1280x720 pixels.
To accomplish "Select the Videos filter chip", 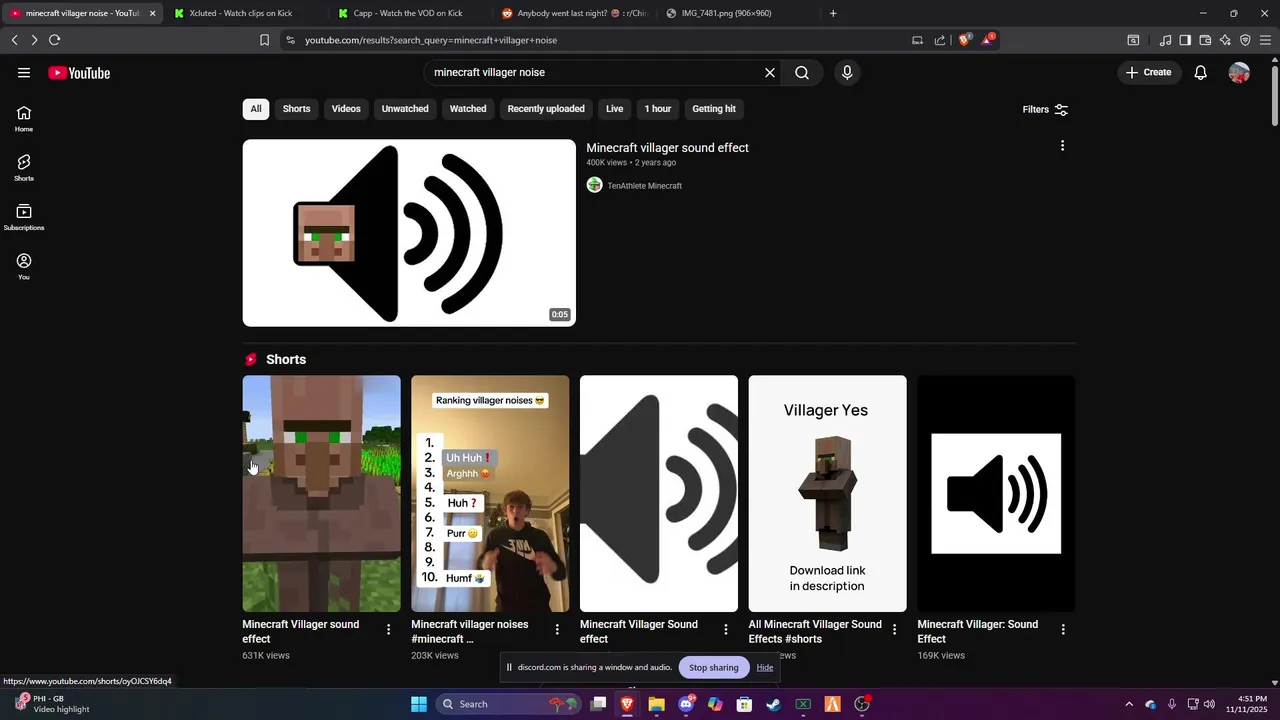I will tap(346, 109).
